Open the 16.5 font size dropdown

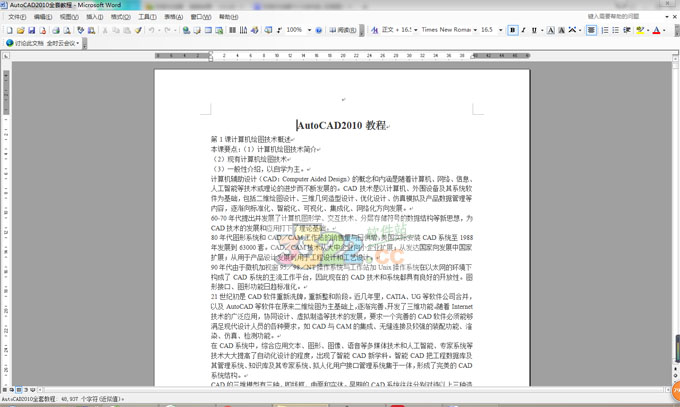tap(500, 30)
